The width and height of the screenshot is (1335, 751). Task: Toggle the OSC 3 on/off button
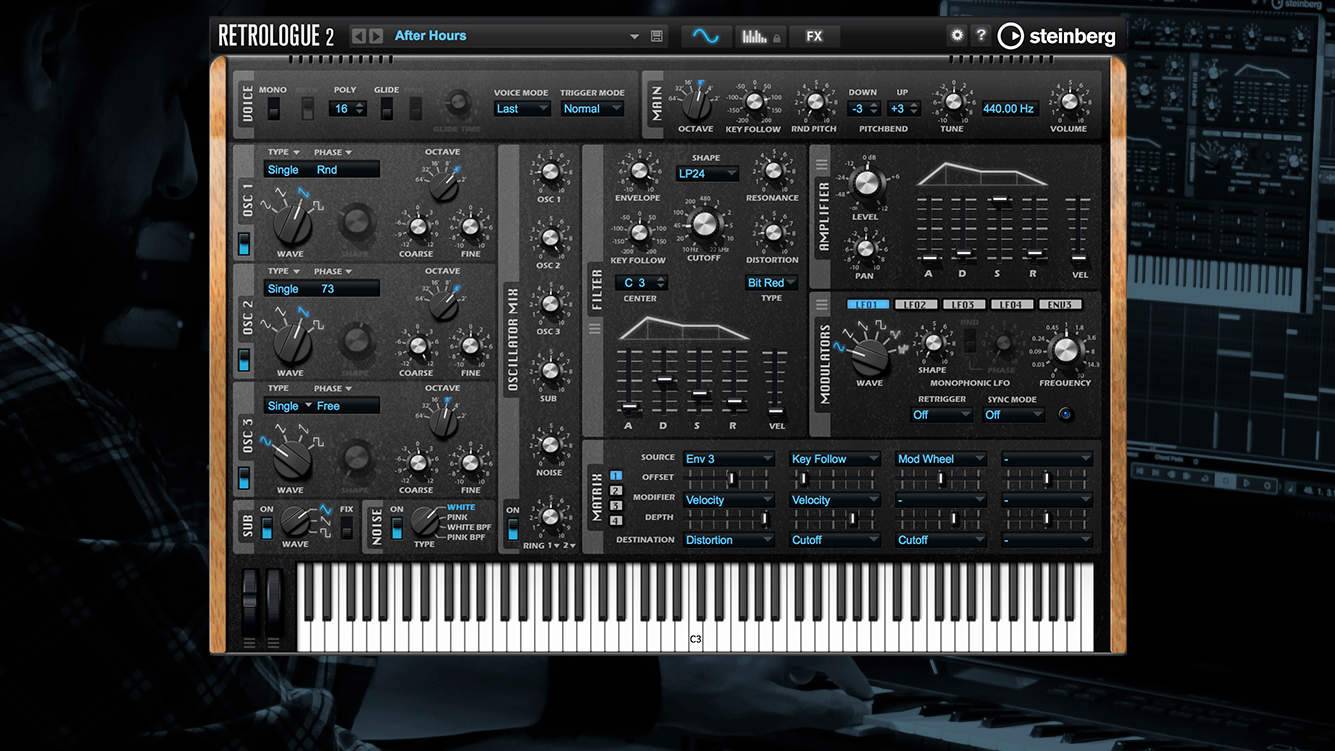pyautogui.click(x=243, y=478)
